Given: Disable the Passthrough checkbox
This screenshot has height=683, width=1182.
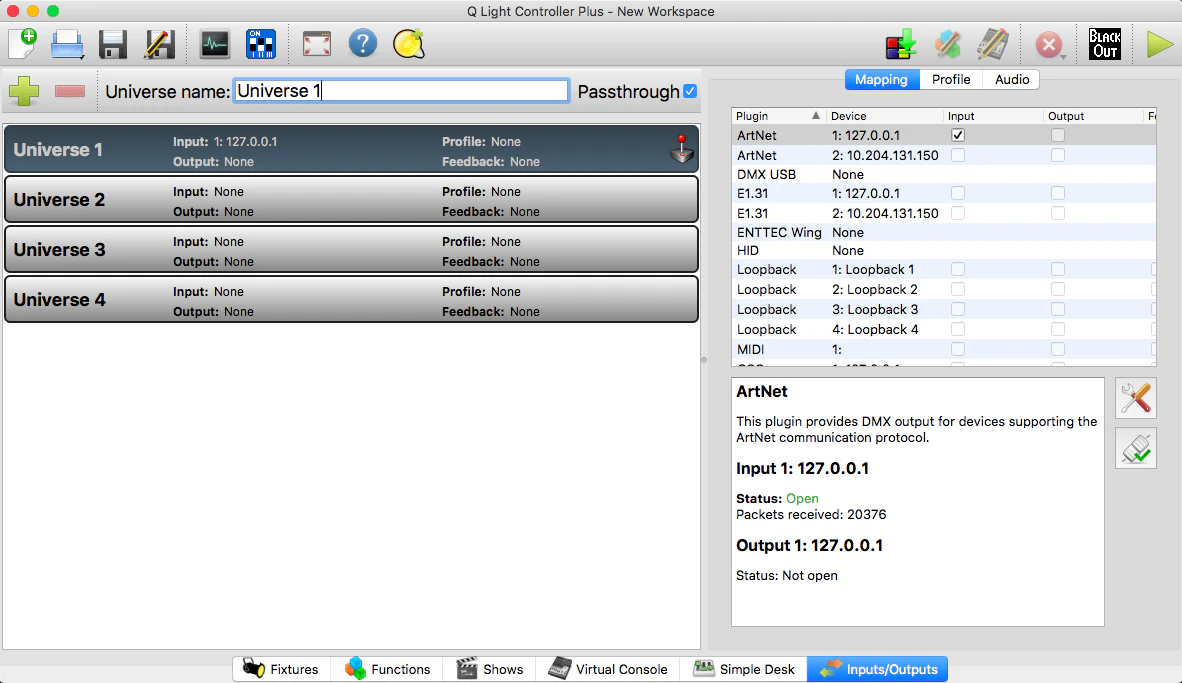Looking at the screenshot, I should (690, 91).
